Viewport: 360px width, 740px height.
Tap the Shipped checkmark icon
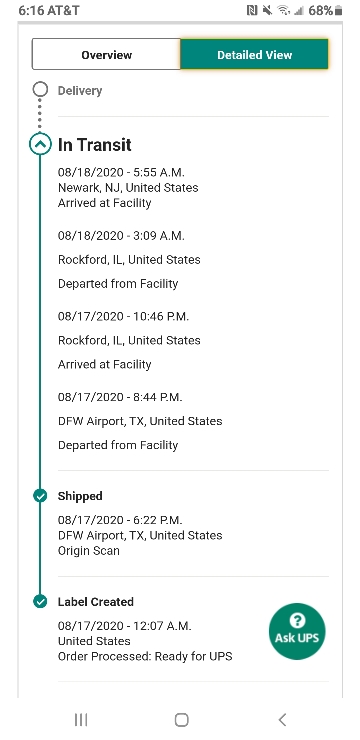[x=40, y=496]
